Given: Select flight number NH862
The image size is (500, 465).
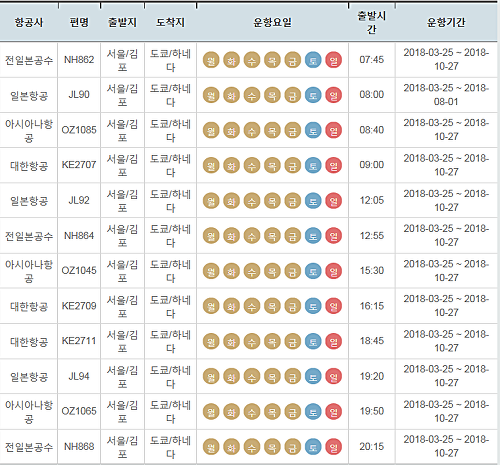Looking at the screenshot, I should (79, 60).
